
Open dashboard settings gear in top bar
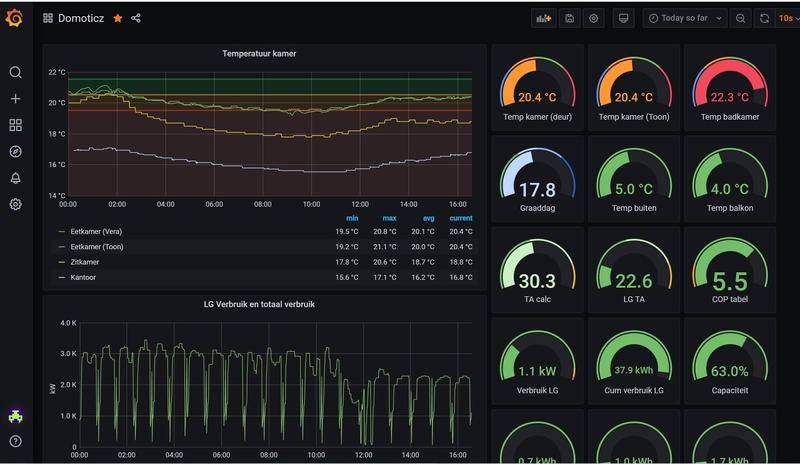(x=593, y=18)
